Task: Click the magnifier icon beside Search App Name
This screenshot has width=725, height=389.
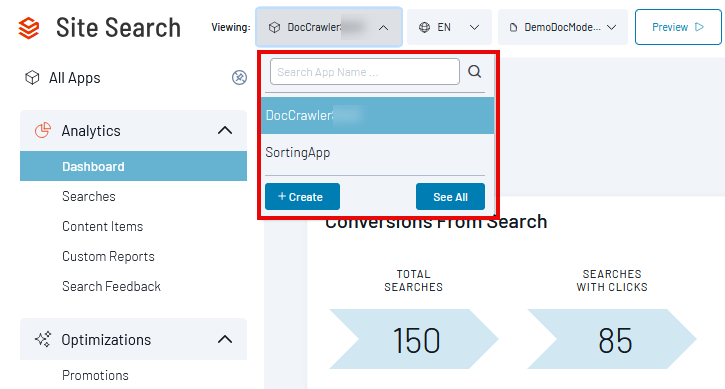Action: [474, 72]
